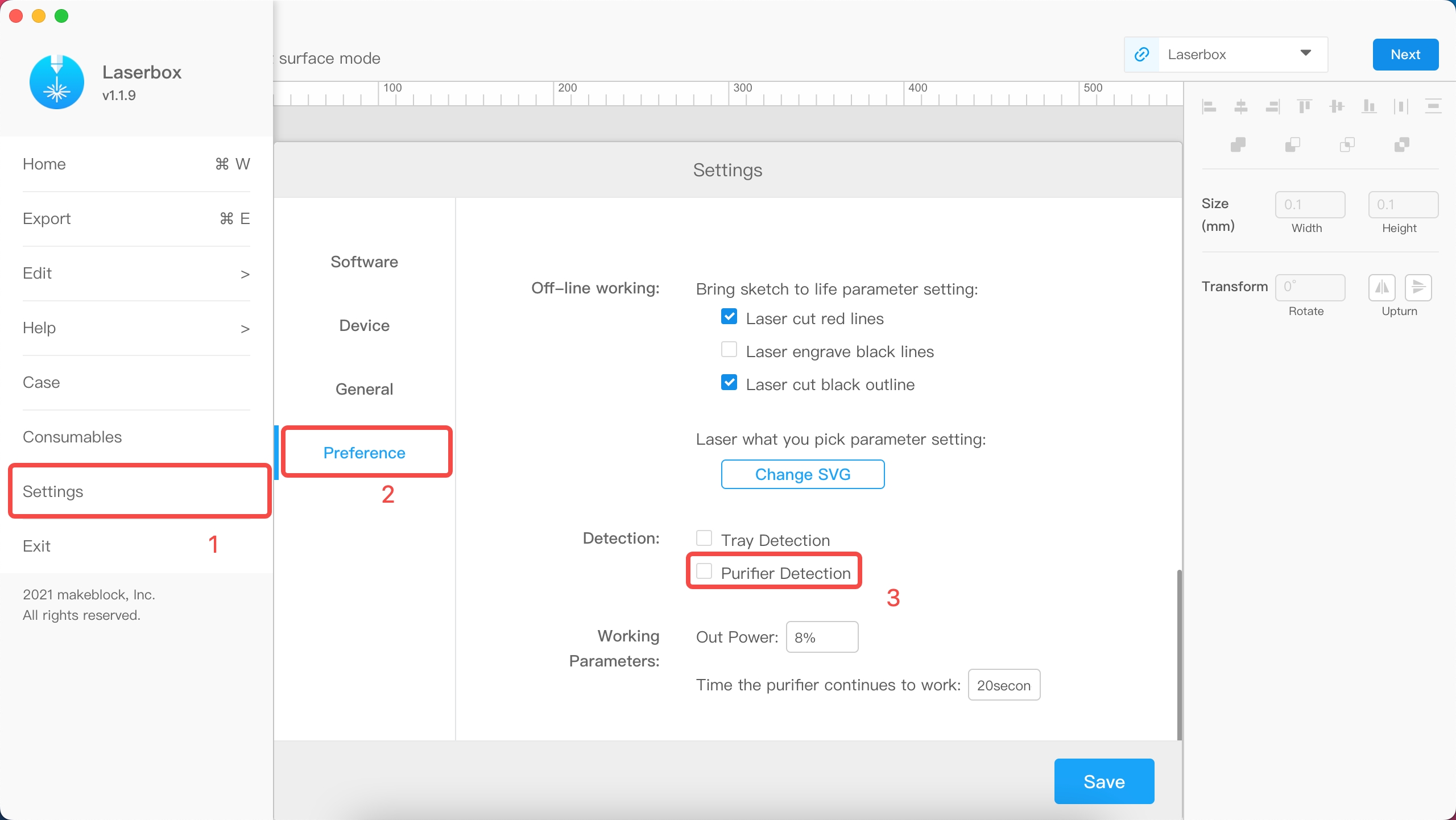Expand the Help submenu
The height and width of the screenshot is (820, 1456).
coord(245,329)
